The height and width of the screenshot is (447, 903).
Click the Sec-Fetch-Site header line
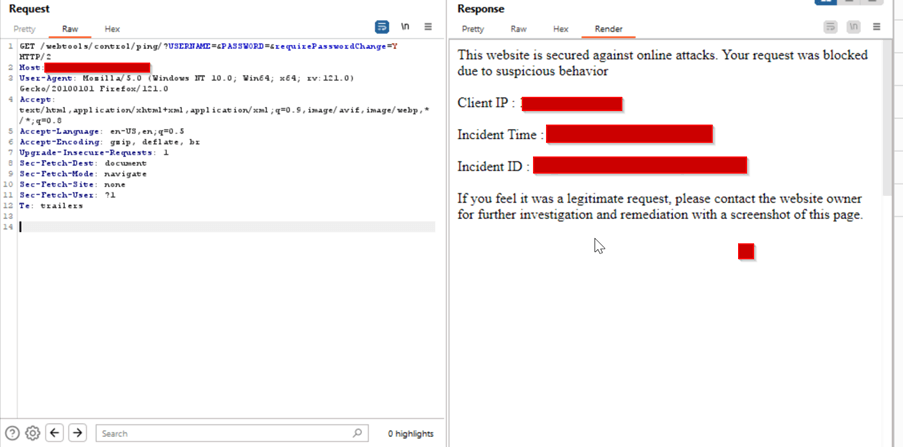[73, 184]
